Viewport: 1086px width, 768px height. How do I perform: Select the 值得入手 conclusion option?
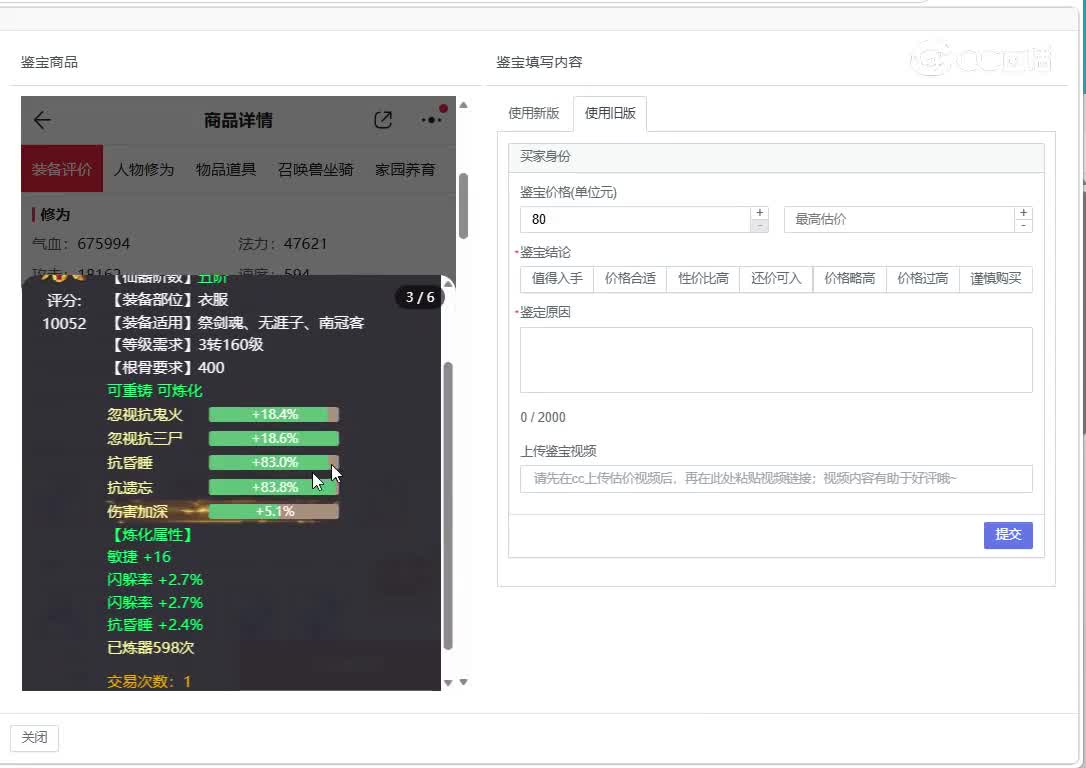pyautogui.click(x=557, y=278)
